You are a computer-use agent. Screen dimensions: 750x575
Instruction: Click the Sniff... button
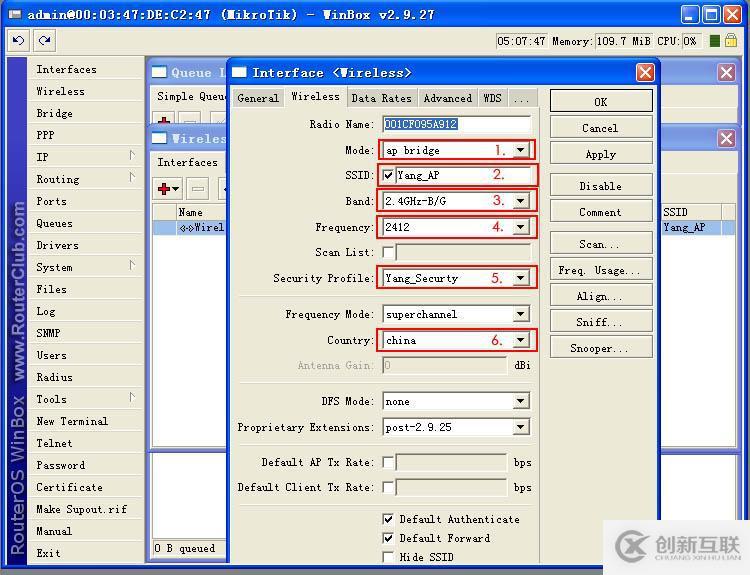[601, 322]
